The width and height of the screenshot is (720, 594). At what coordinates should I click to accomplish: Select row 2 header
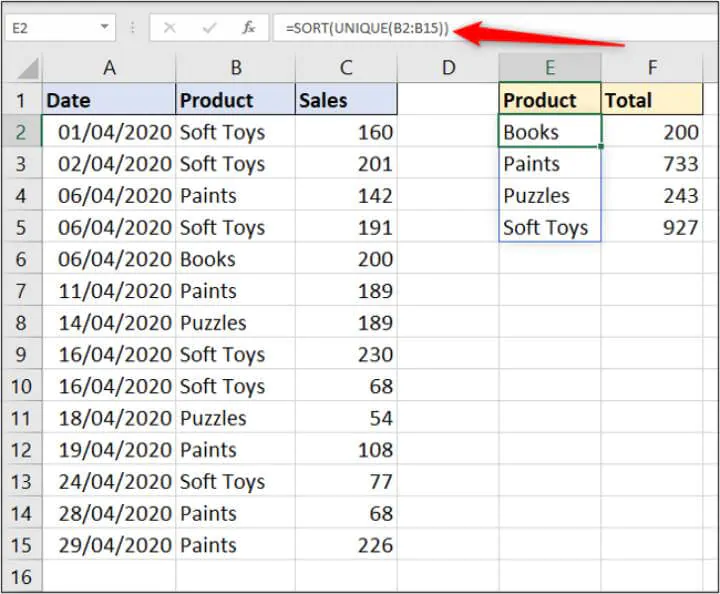[x=21, y=131]
